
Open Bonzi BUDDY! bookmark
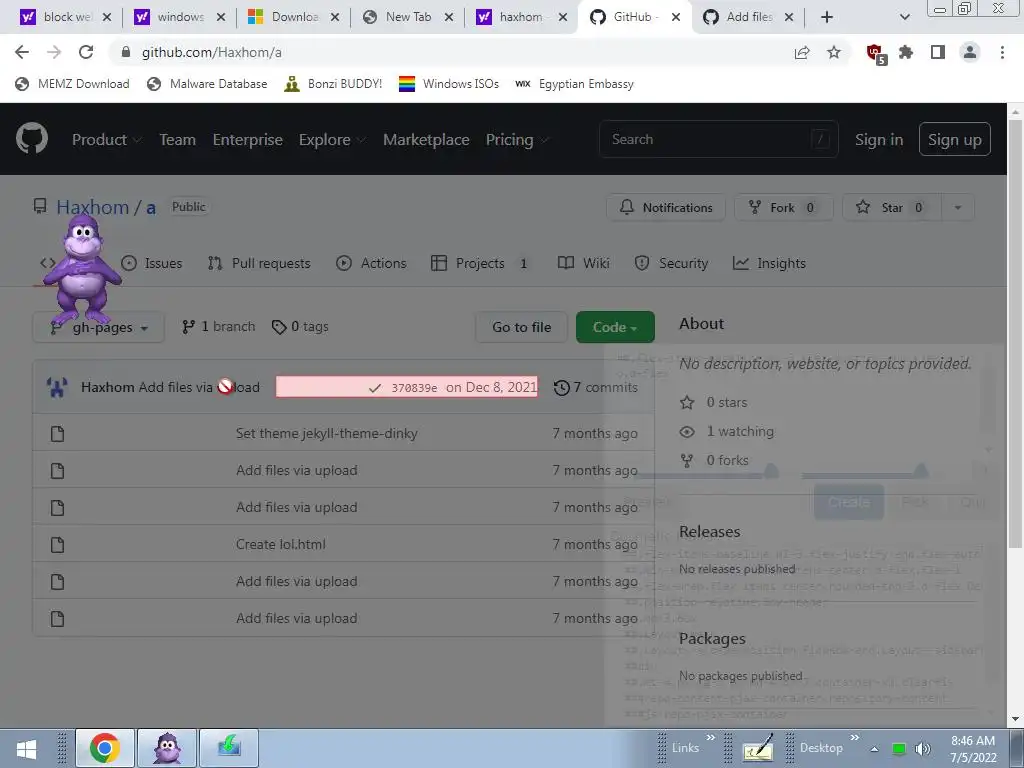tap(333, 84)
